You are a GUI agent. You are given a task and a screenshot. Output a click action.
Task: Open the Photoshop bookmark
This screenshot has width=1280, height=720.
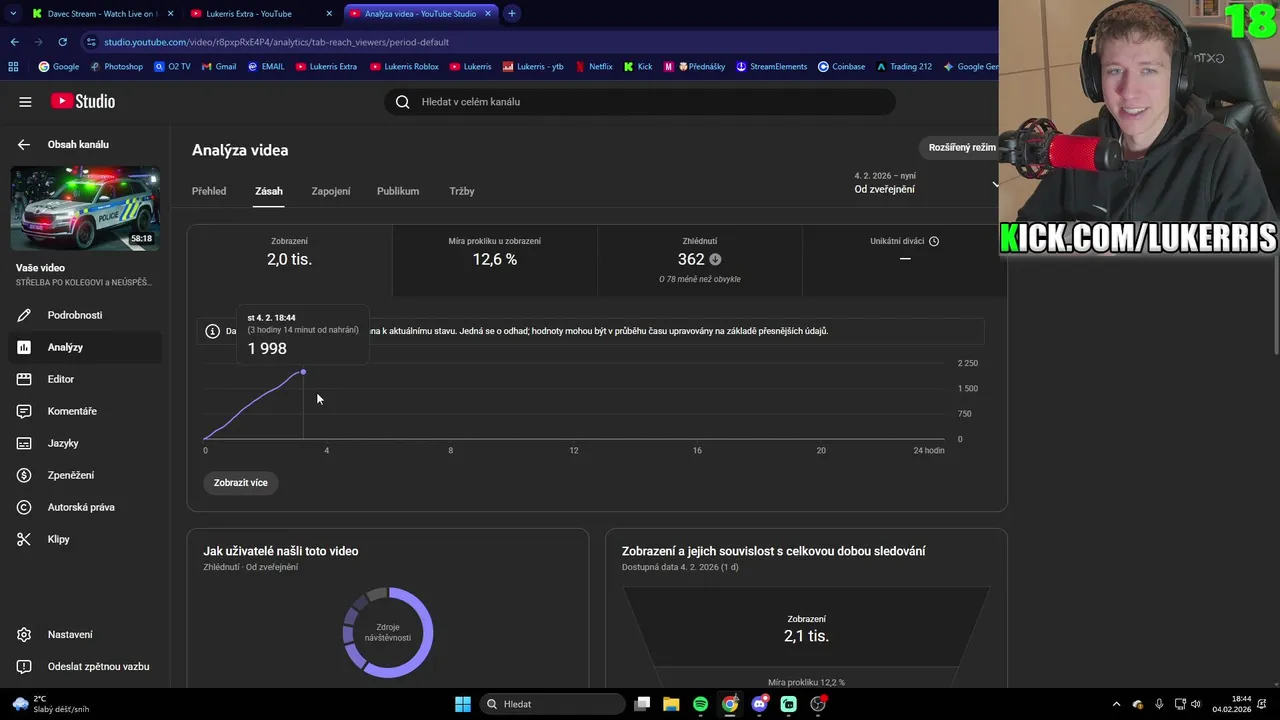(116, 67)
